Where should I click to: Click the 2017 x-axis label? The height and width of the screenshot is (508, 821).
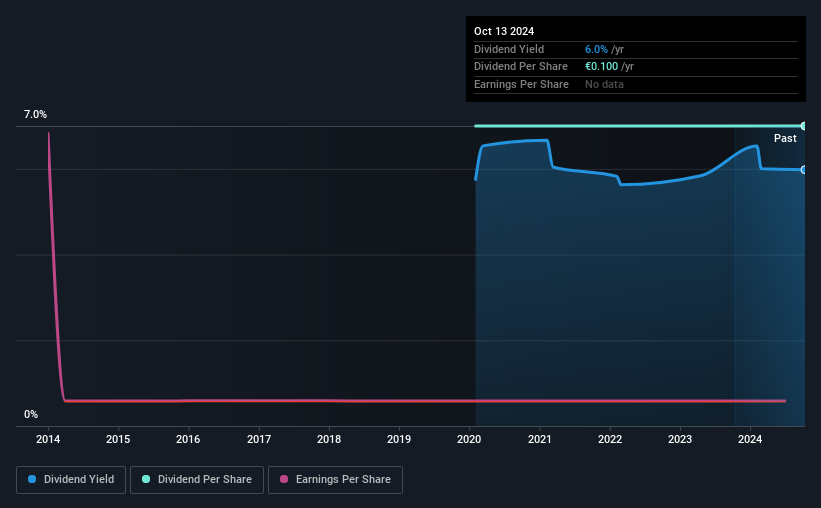(259, 439)
